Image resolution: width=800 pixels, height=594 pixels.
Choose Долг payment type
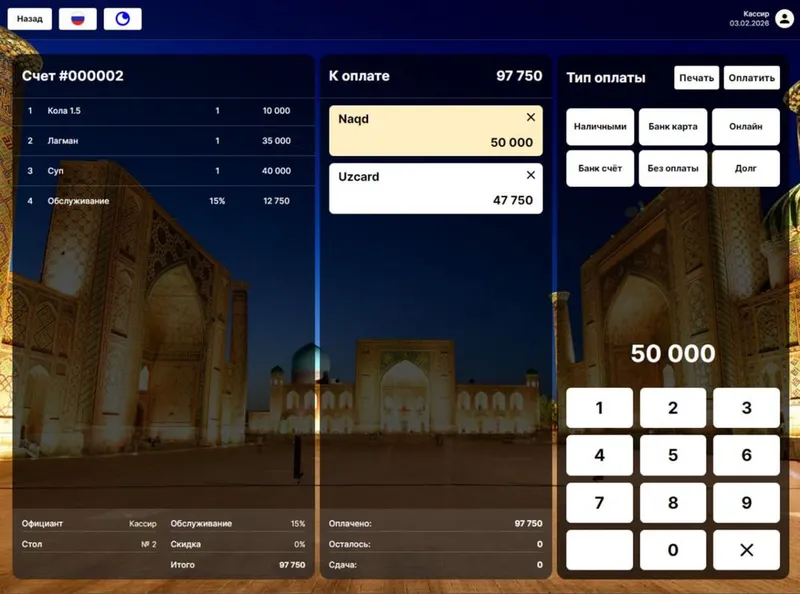[x=746, y=168]
